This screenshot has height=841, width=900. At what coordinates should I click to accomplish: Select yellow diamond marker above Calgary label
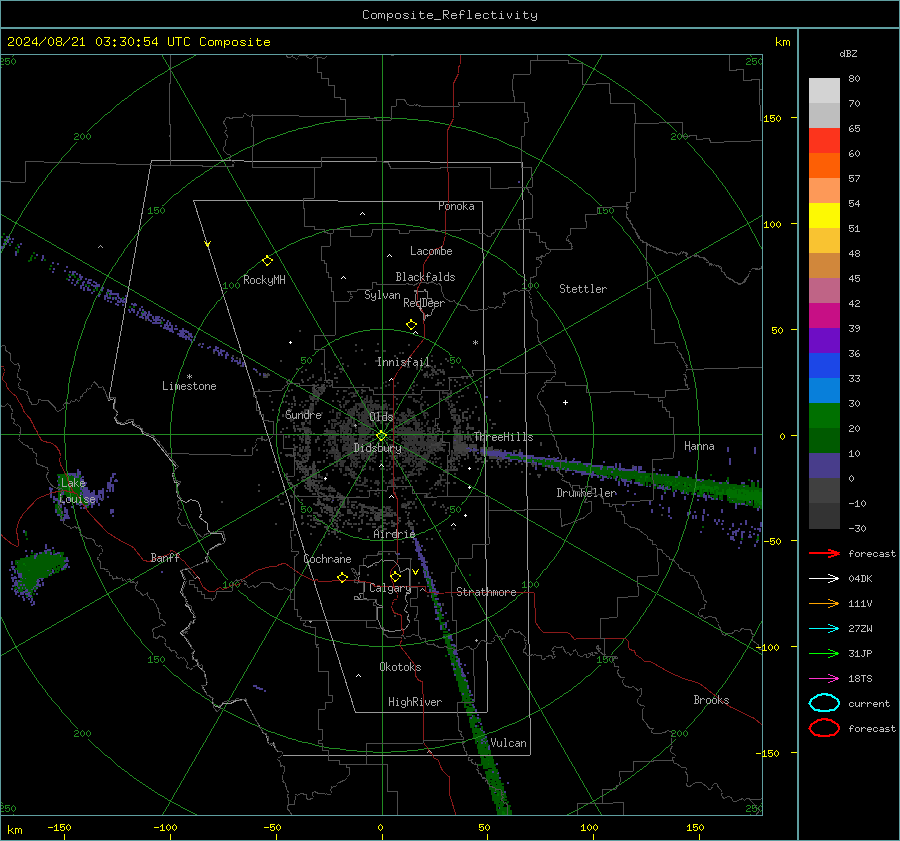[395, 576]
